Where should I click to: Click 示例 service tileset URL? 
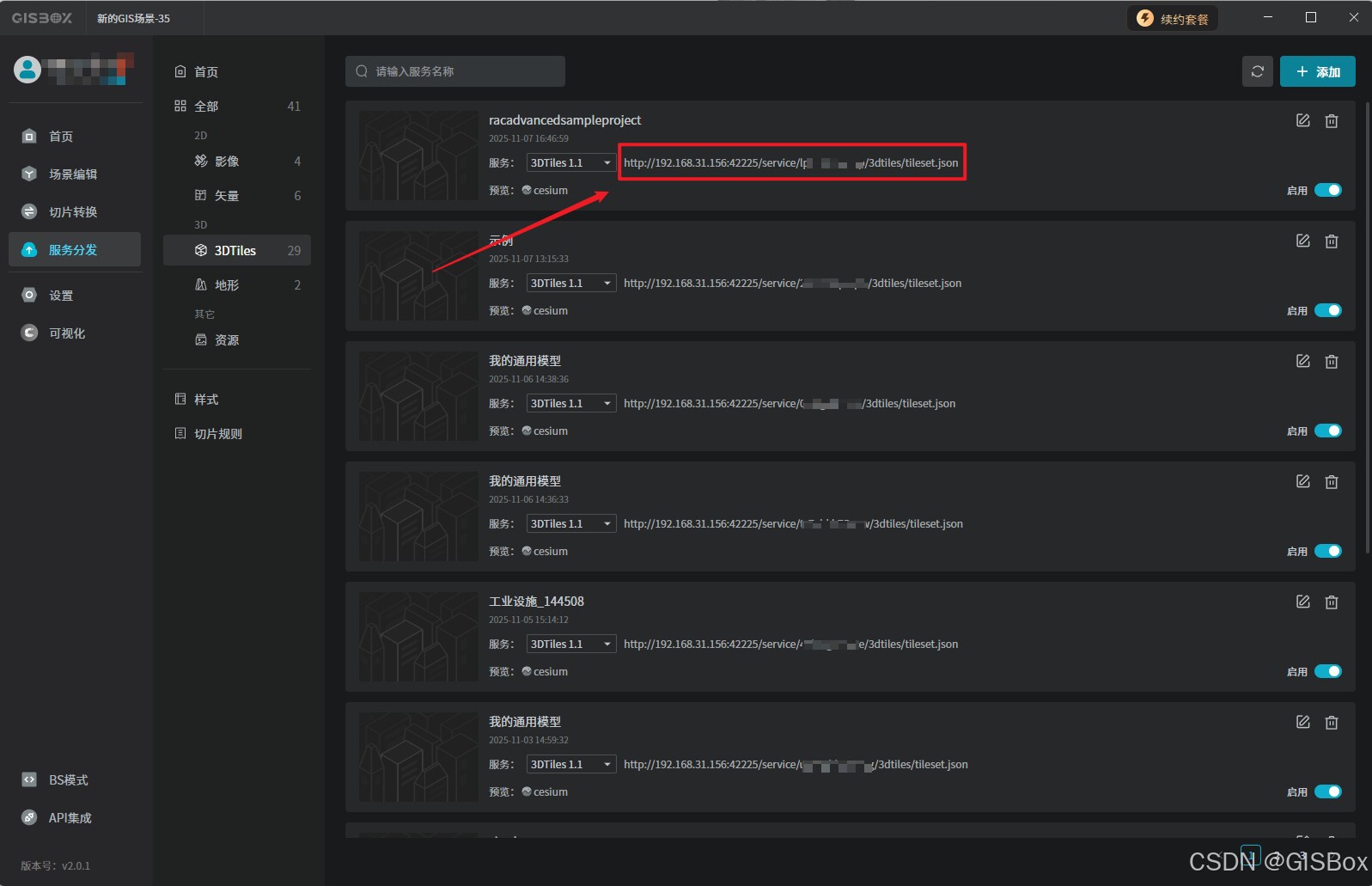pos(793,283)
